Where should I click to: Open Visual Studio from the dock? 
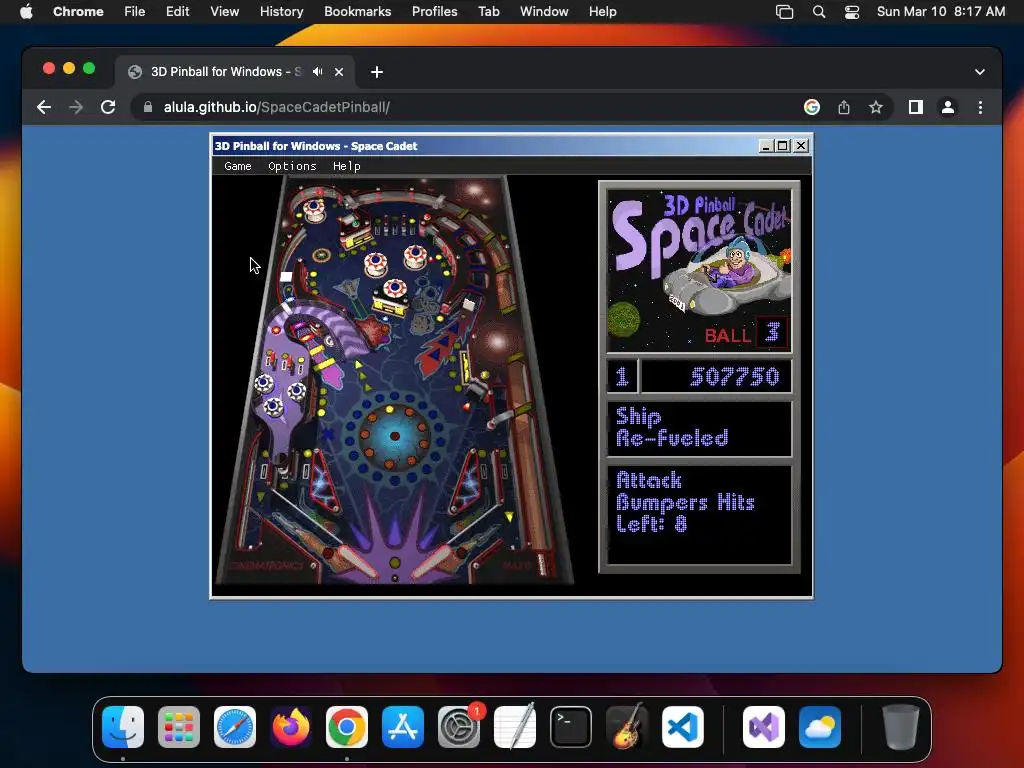(764, 727)
